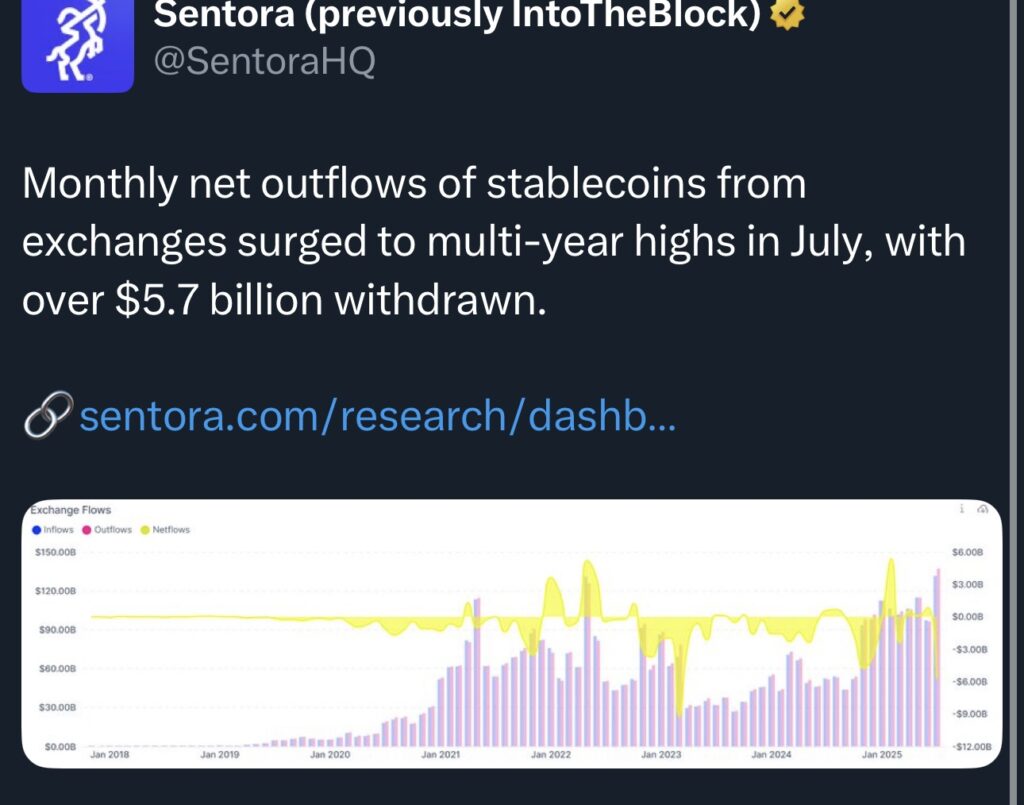Viewport: 1024px width, 805px height.
Task: Click the gold verified badge
Action: 787,13
